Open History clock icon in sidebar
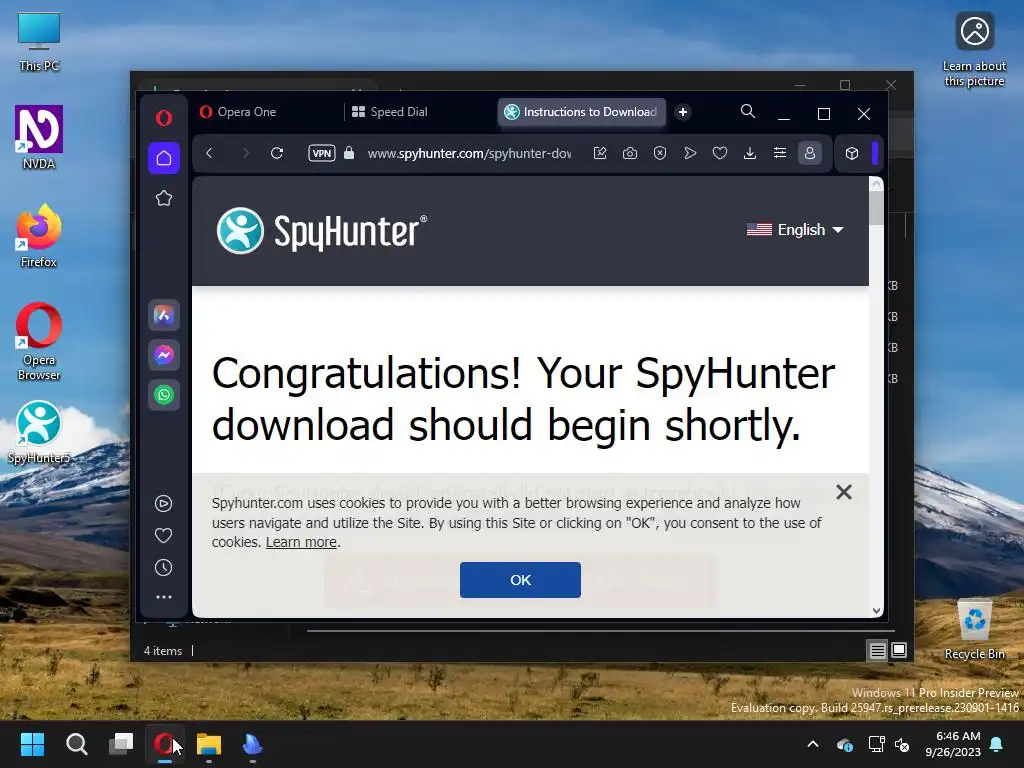 (163, 568)
